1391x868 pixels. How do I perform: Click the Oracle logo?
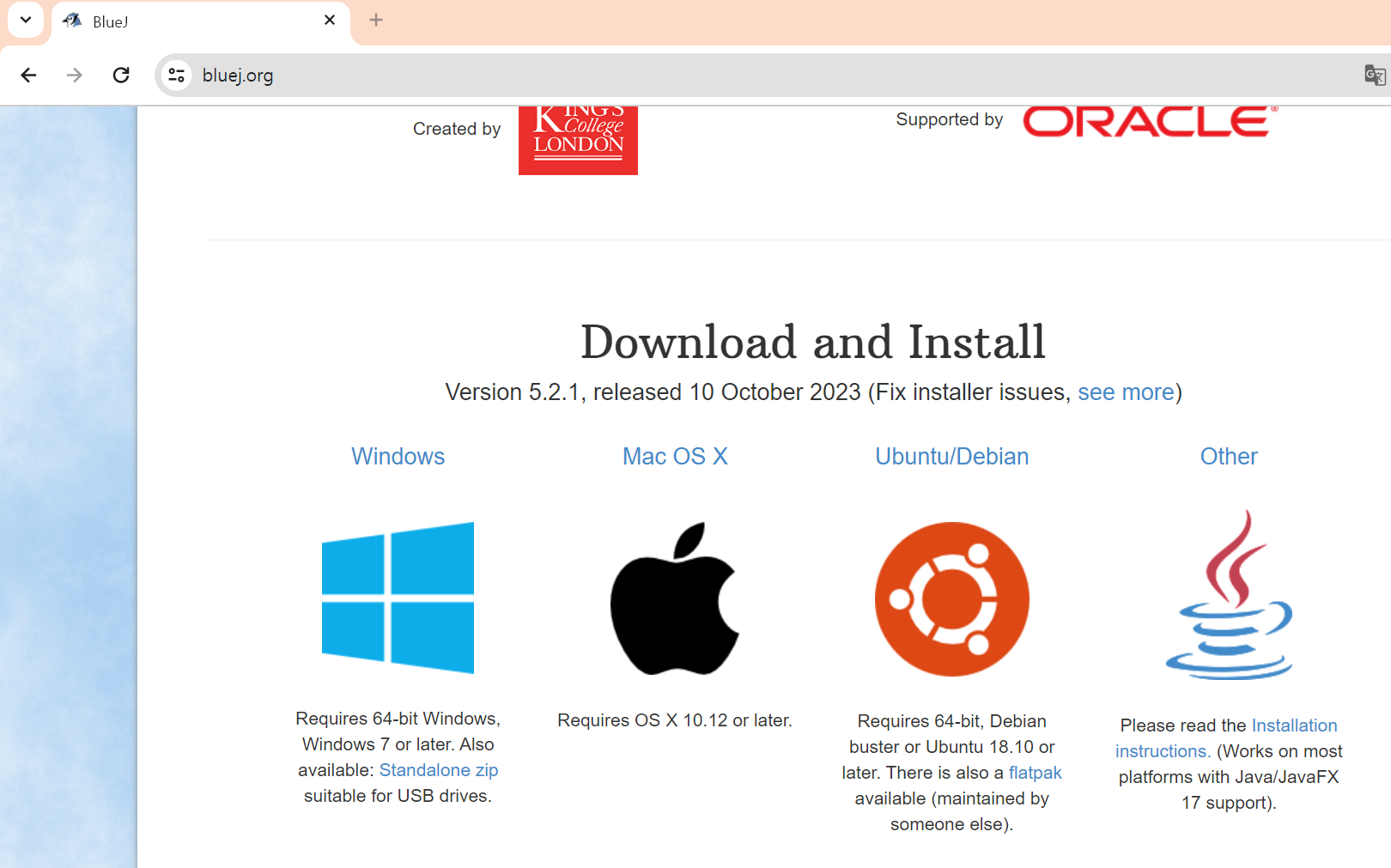pyautogui.click(x=1151, y=121)
